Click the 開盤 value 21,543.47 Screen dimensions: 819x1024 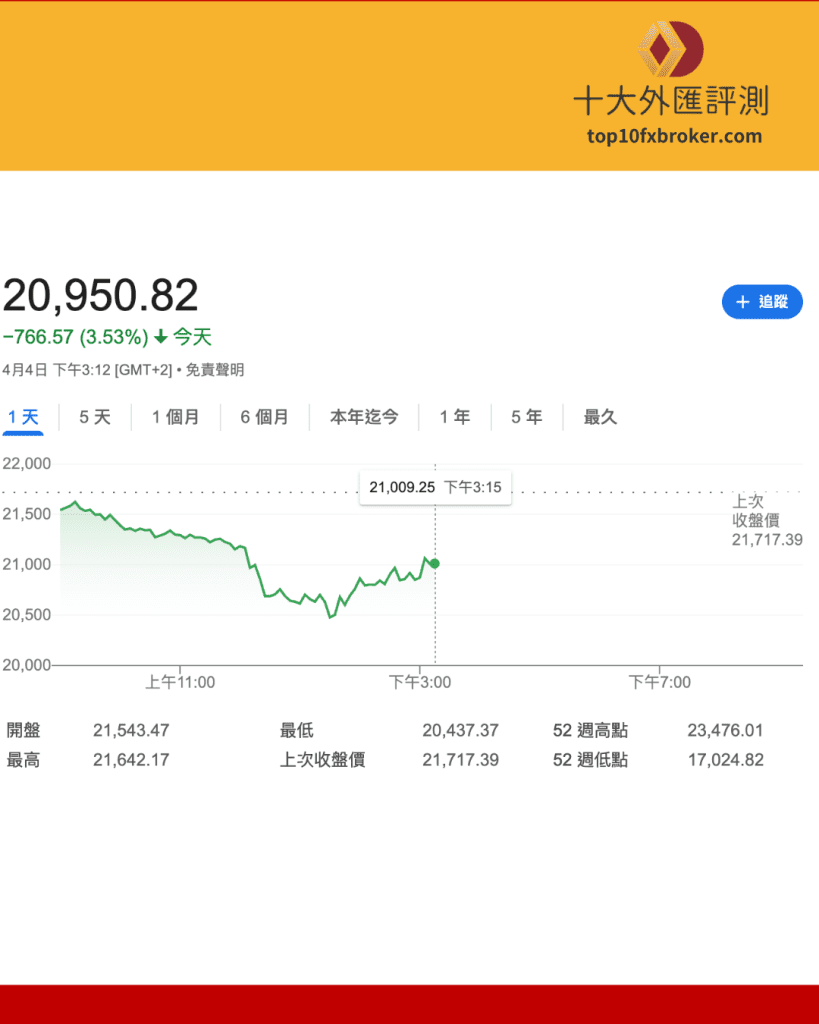click(x=131, y=730)
